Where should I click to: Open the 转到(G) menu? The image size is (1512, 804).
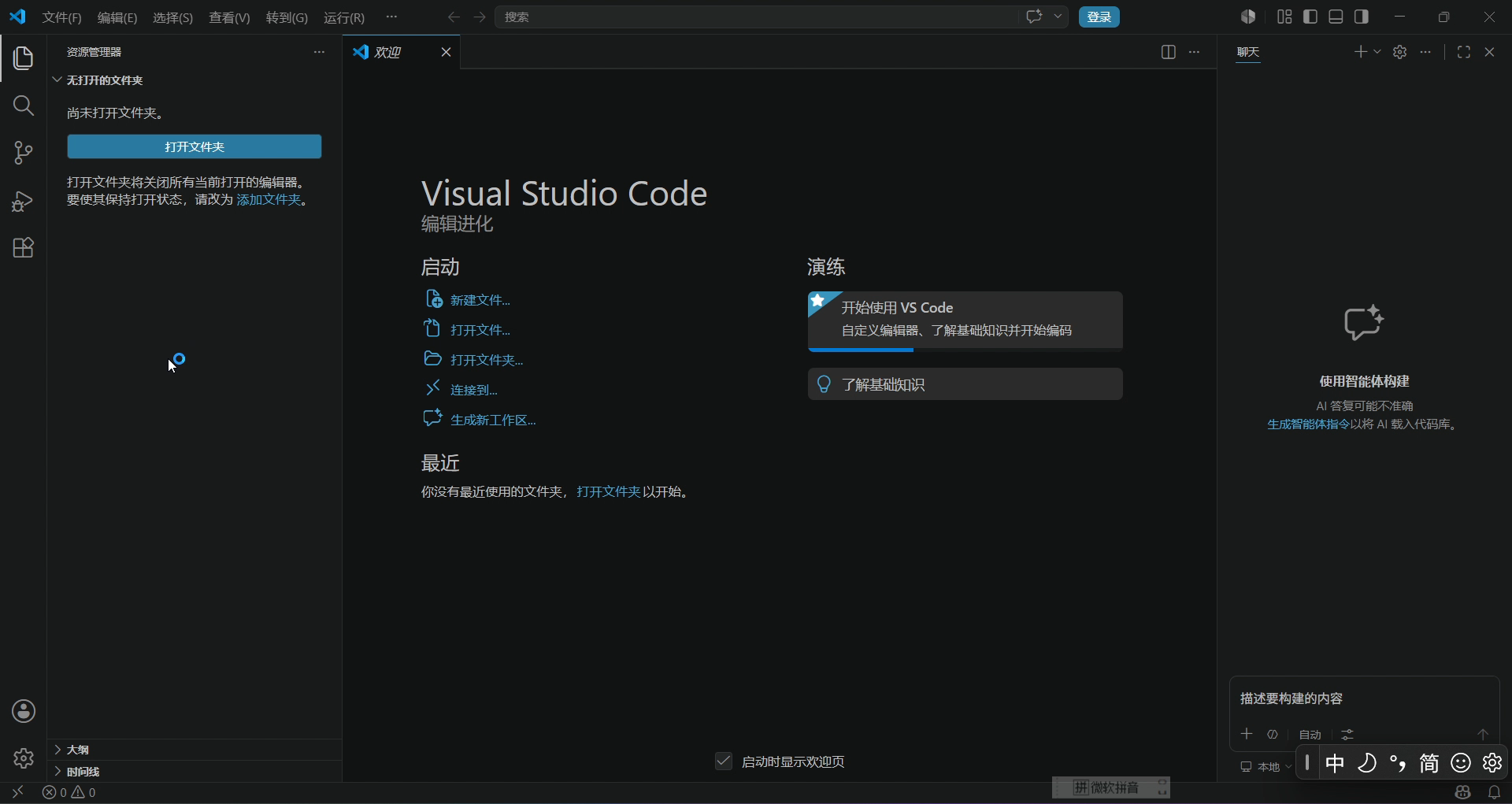click(x=287, y=17)
